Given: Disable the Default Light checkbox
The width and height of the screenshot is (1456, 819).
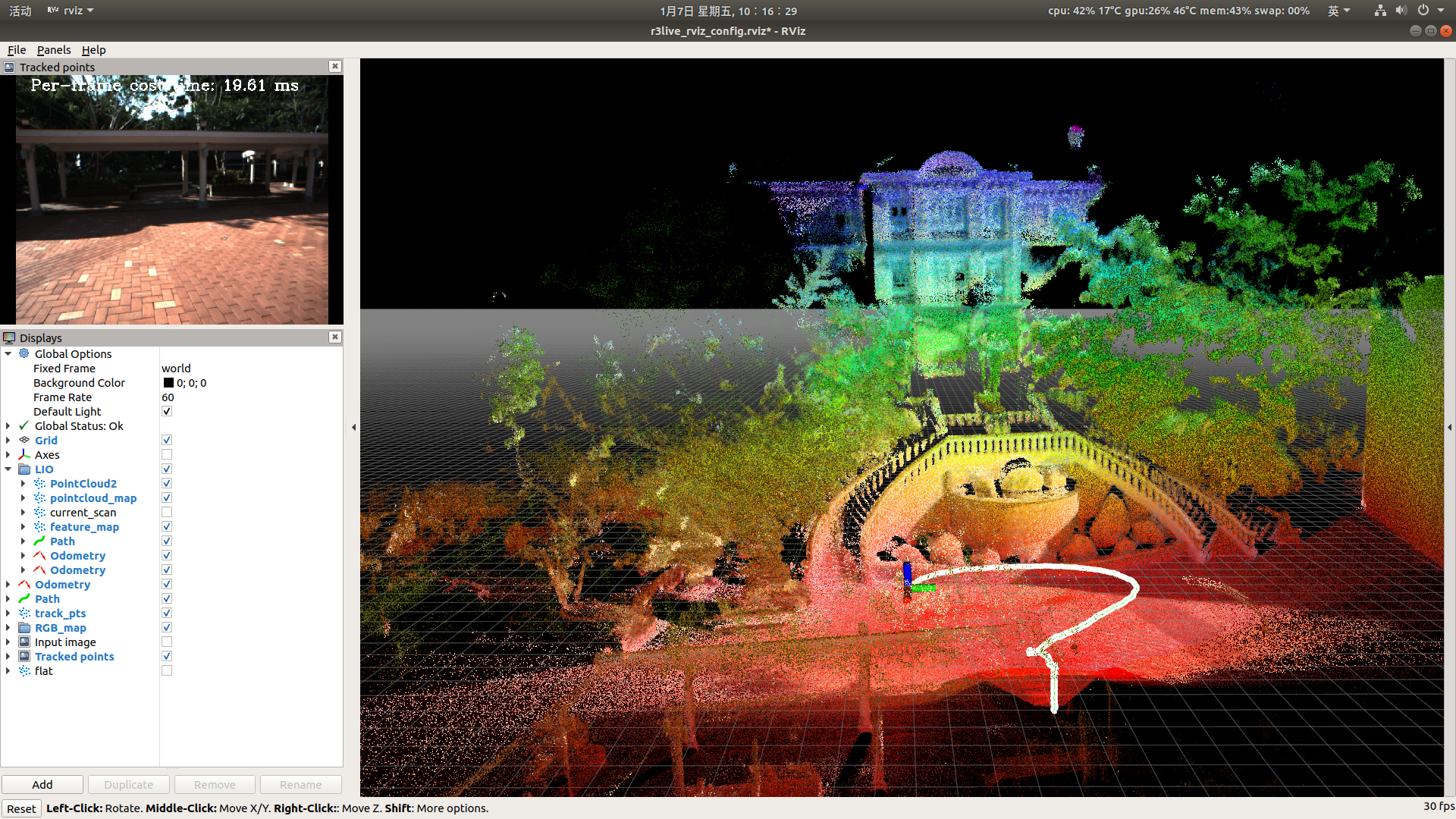Looking at the screenshot, I should pyautogui.click(x=167, y=411).
